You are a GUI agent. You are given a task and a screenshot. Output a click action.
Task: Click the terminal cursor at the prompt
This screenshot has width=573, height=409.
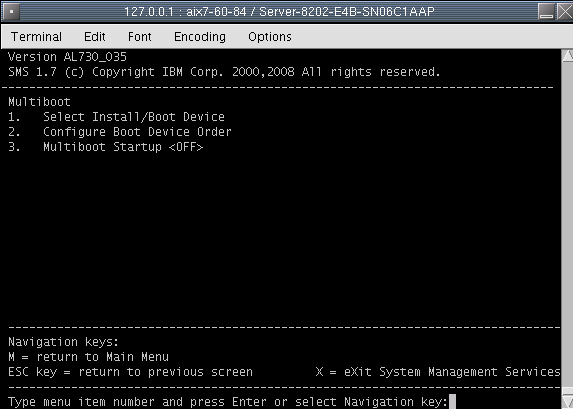[x=452, y=402]
